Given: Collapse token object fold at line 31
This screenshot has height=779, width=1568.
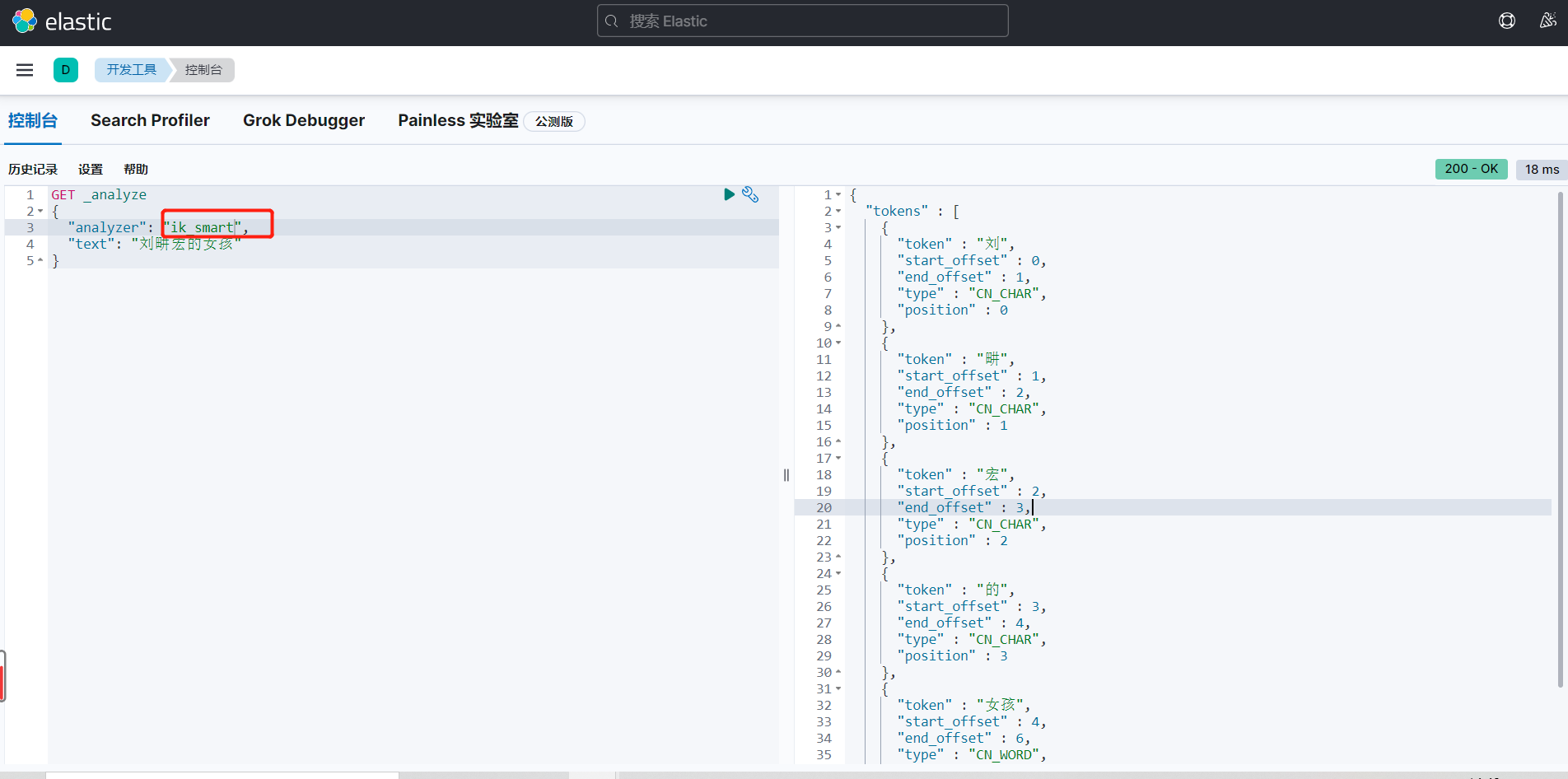Looking at the screenshot, I should pos(838,689).
